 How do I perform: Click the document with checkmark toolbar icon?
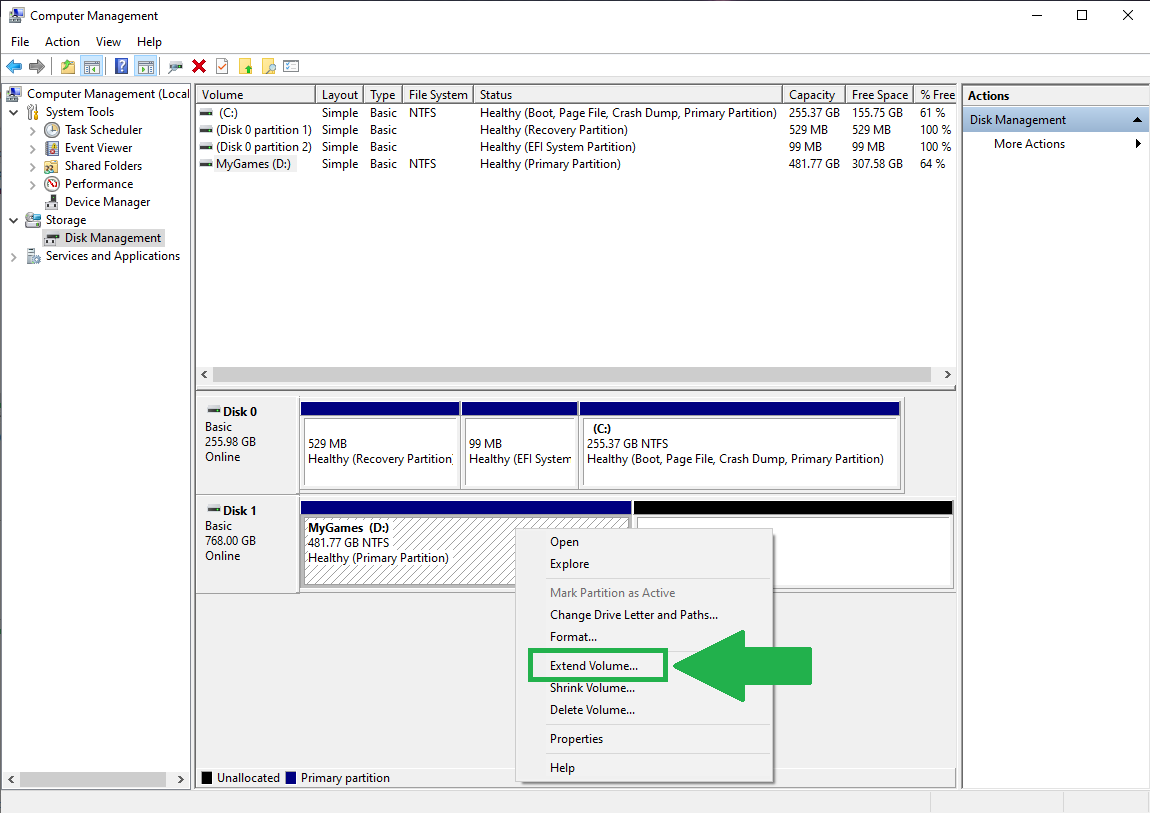click(x=222, y=67)
